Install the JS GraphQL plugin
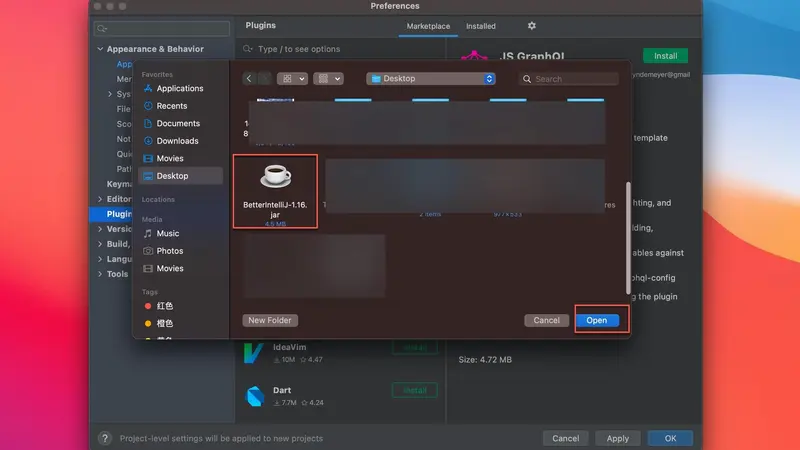 [x=665, y=56]
